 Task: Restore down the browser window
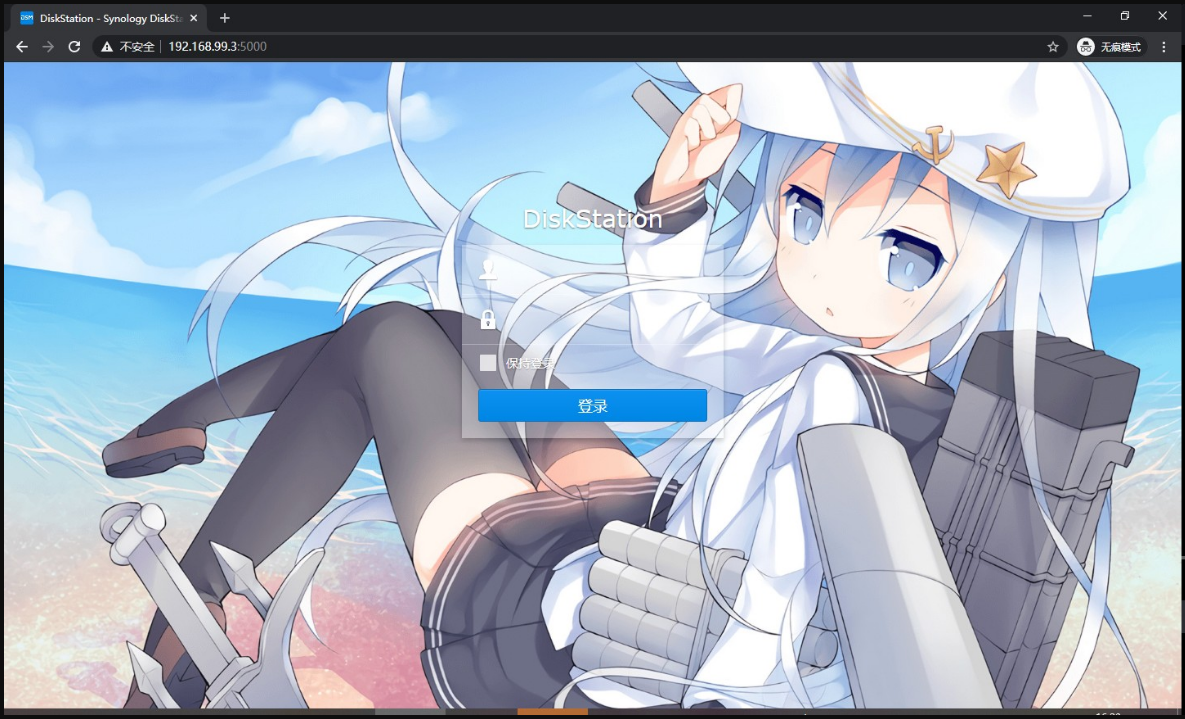click(1125, 16)
